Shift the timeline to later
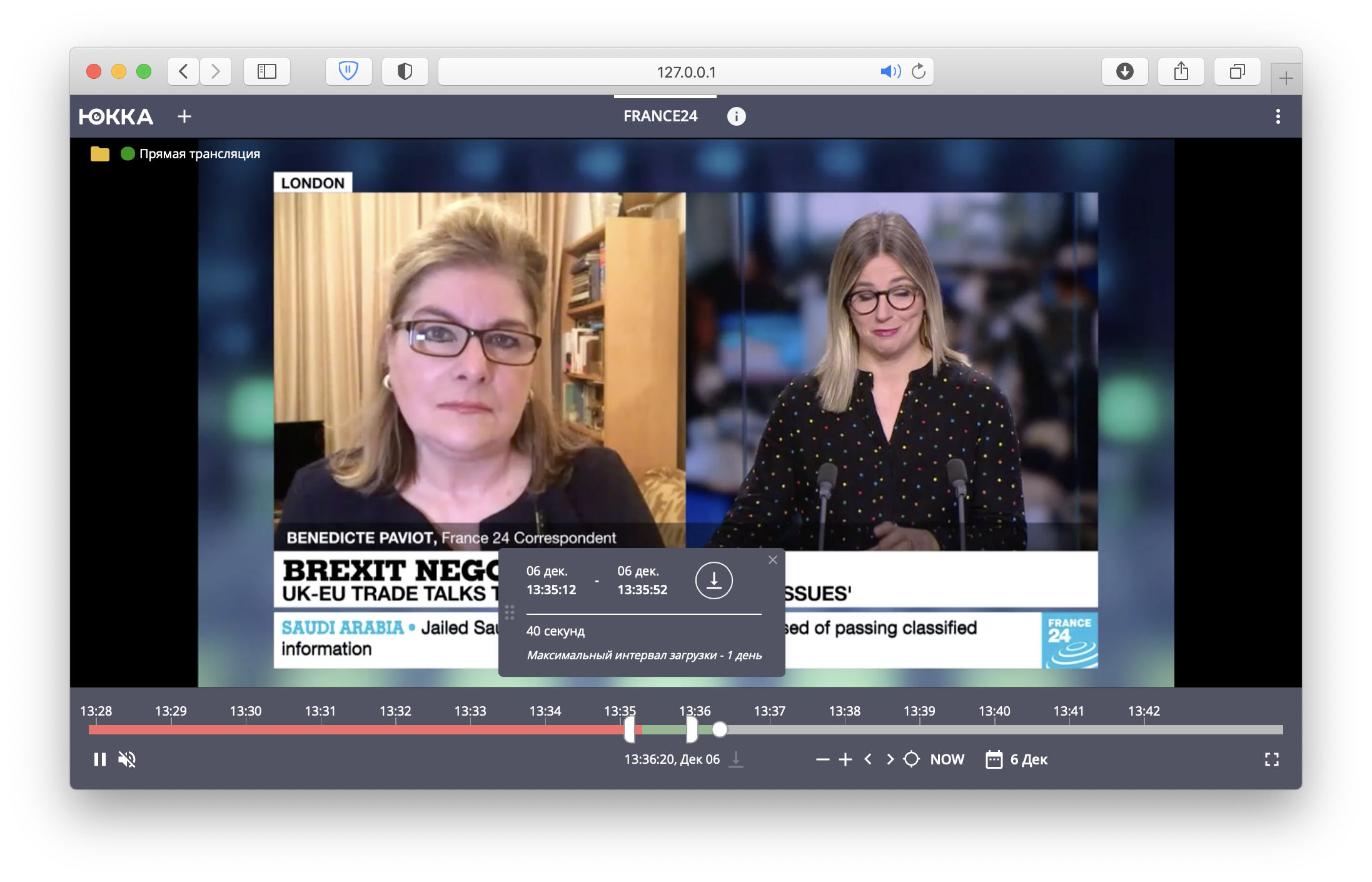The width and height of the screenshot is (1372, 882). 890,759
